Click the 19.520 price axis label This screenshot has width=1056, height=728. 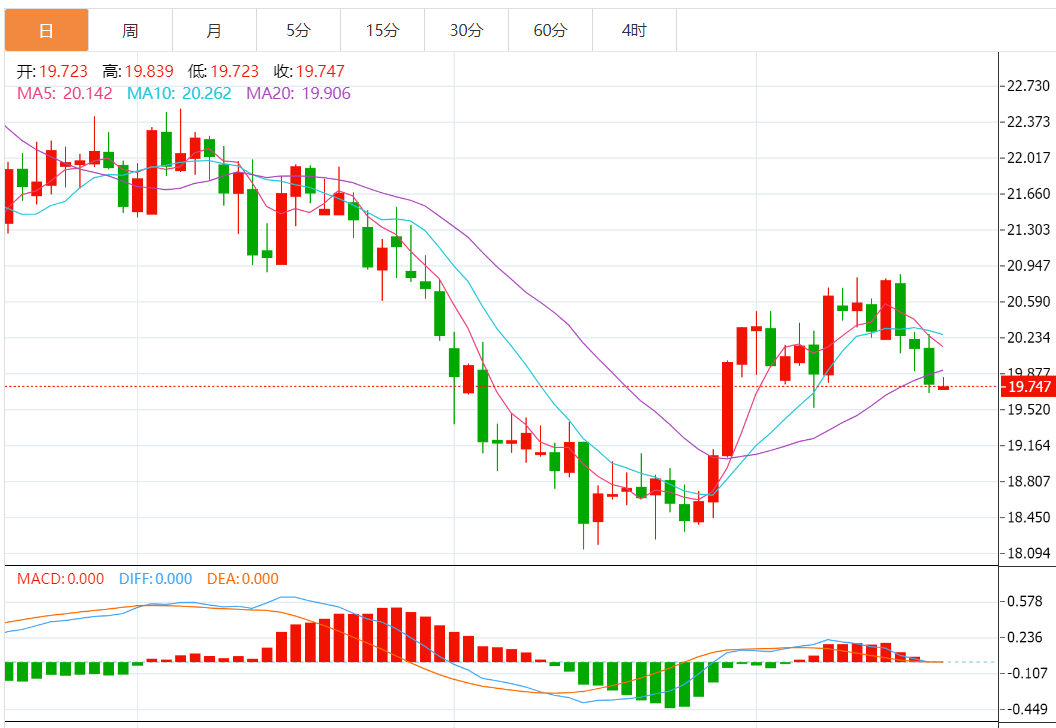point(1028,409)
